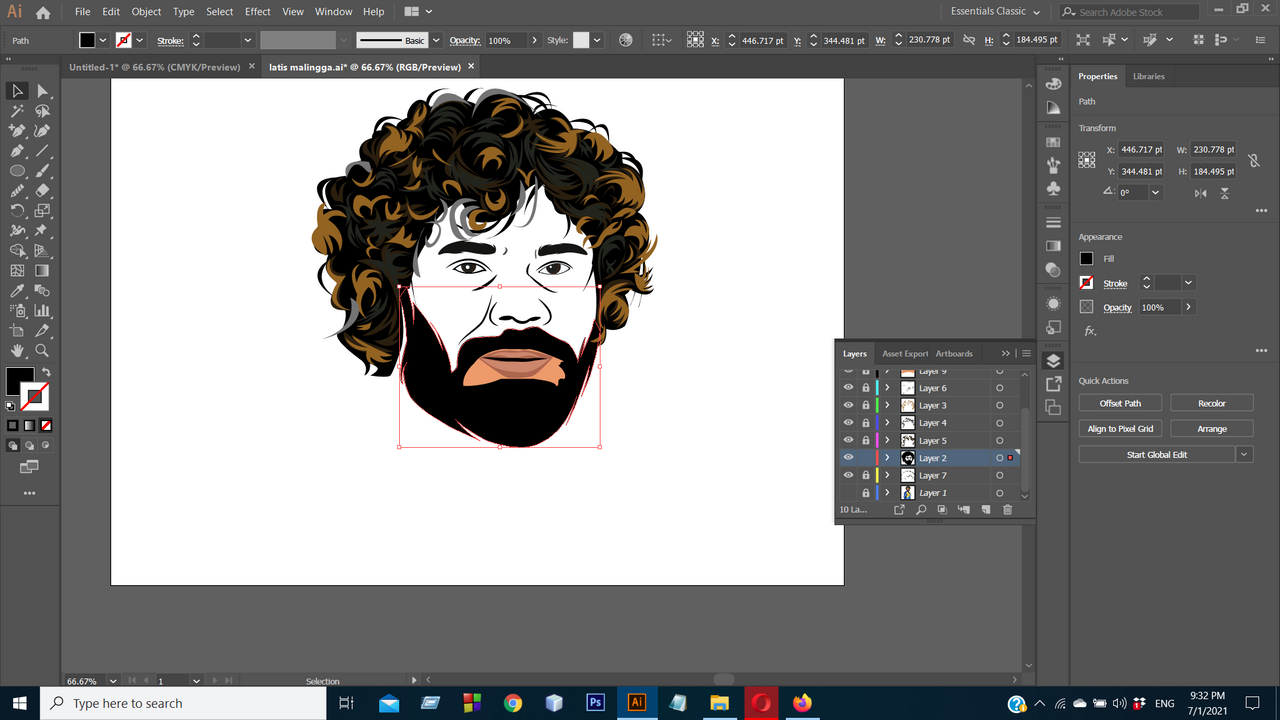1280x720 pixels.
Task: Click the Stroke swatch in Appearance
Action: pos(1086,283)
